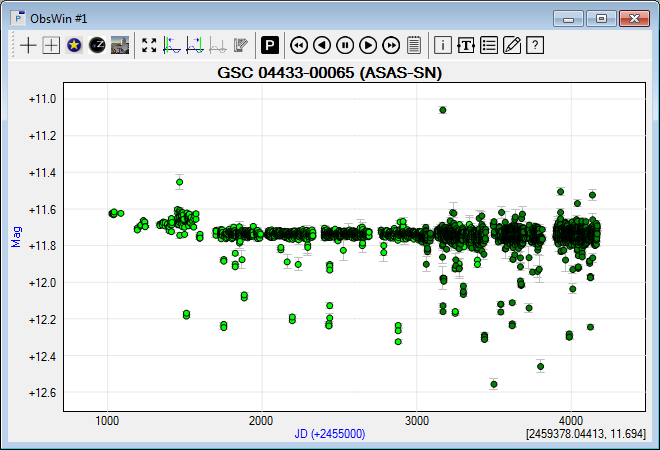Select the plain crosshair cursor tool
Screen dimensions: 660x450
[28, 45]
